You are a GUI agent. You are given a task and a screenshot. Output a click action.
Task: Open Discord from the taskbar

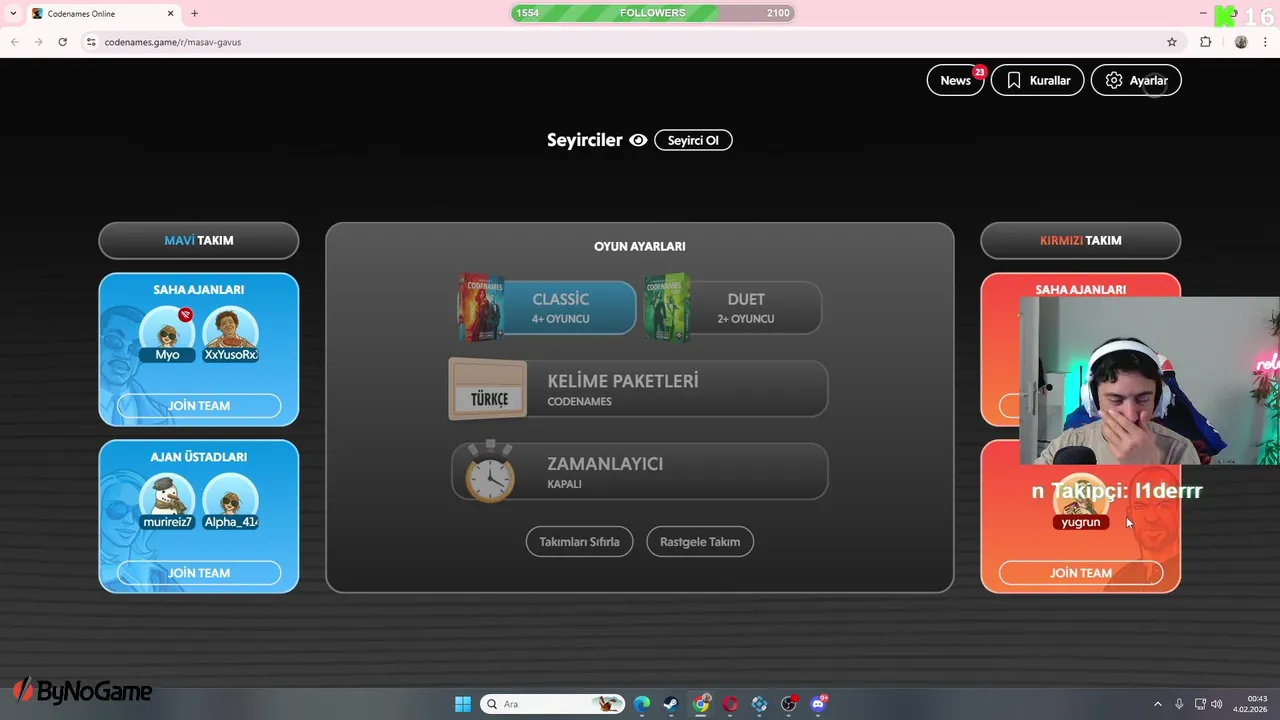click(818, 704)
